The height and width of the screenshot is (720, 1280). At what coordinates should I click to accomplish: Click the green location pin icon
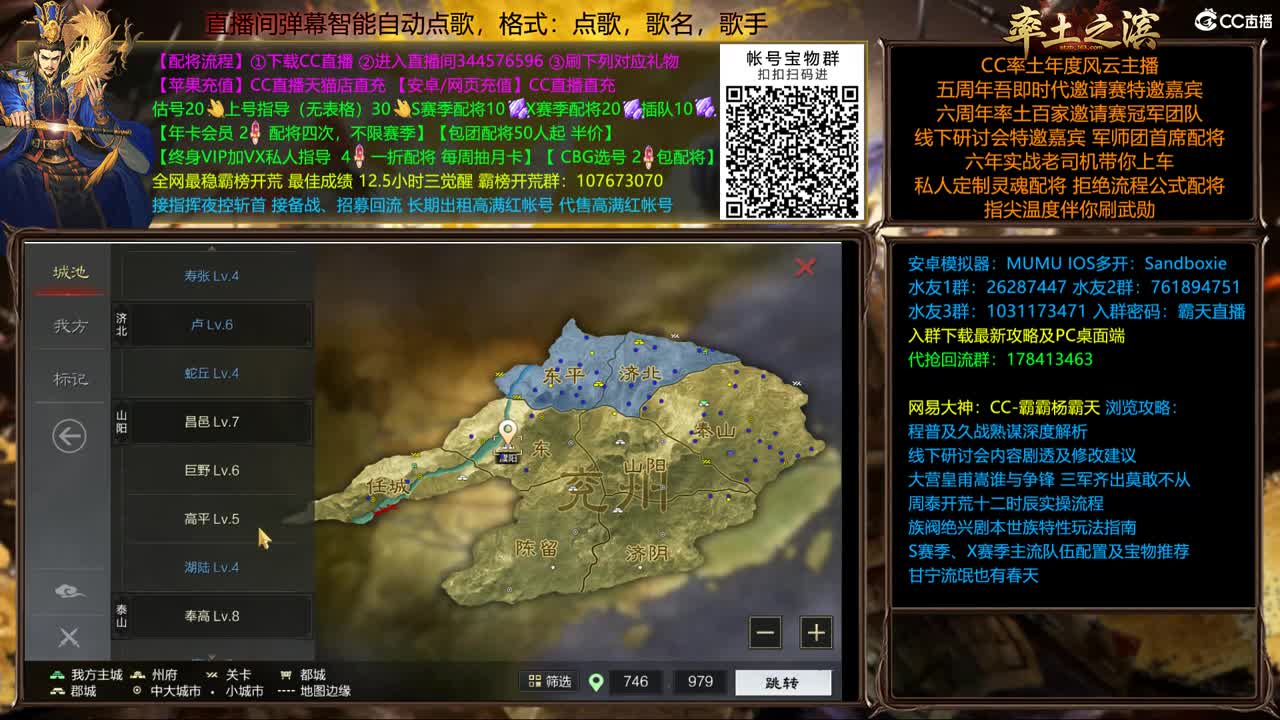[x=597, y=682]
